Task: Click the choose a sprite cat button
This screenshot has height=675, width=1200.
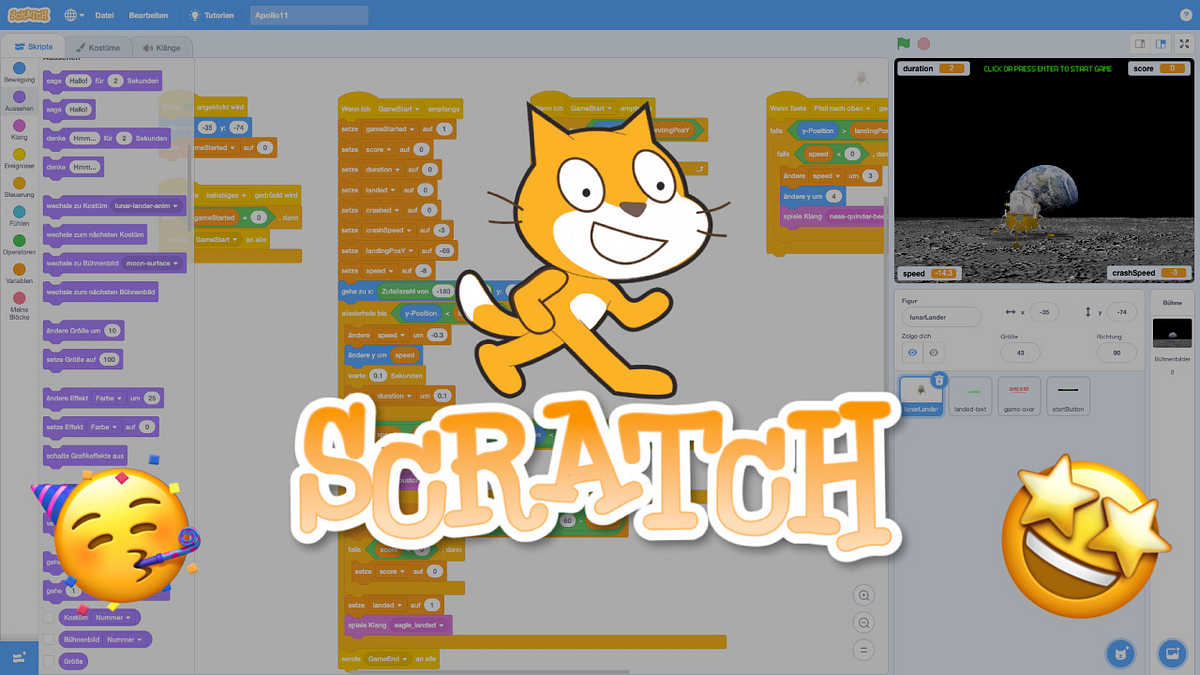Action: point(1121,654)
